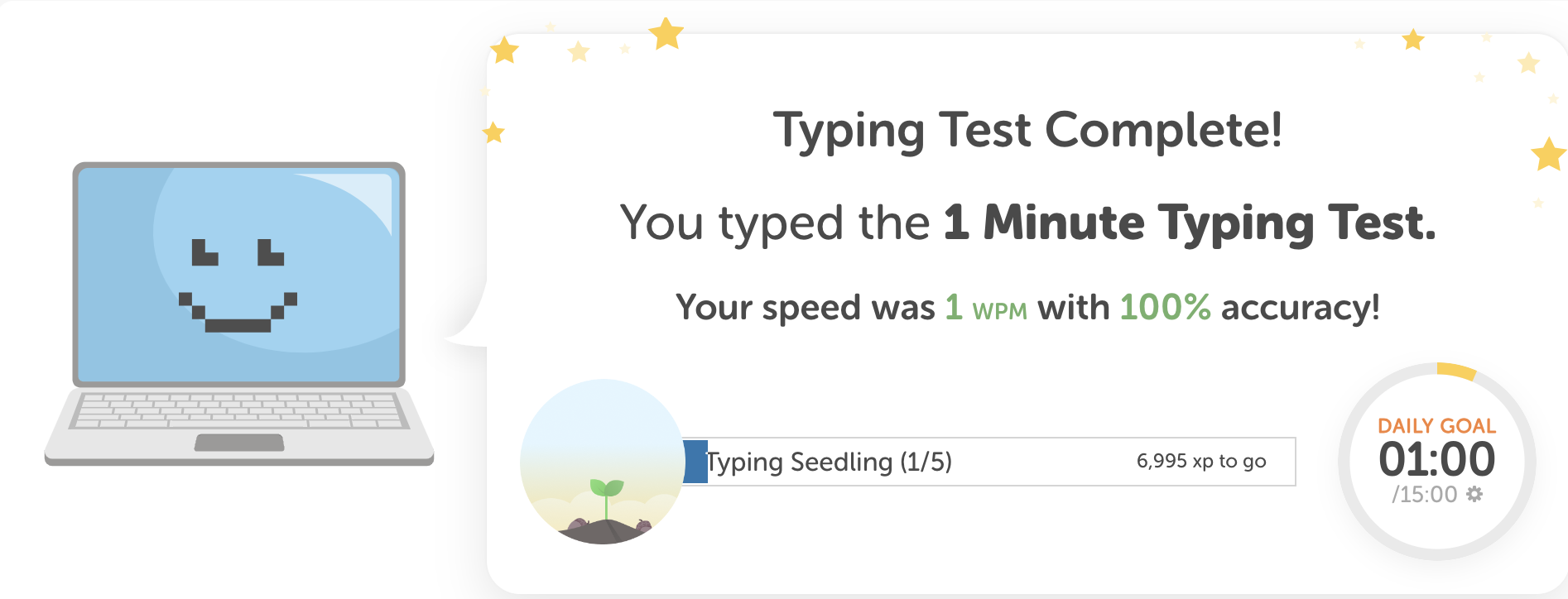Click the "6,995 xp to go" text

(x=1200, y=461)
